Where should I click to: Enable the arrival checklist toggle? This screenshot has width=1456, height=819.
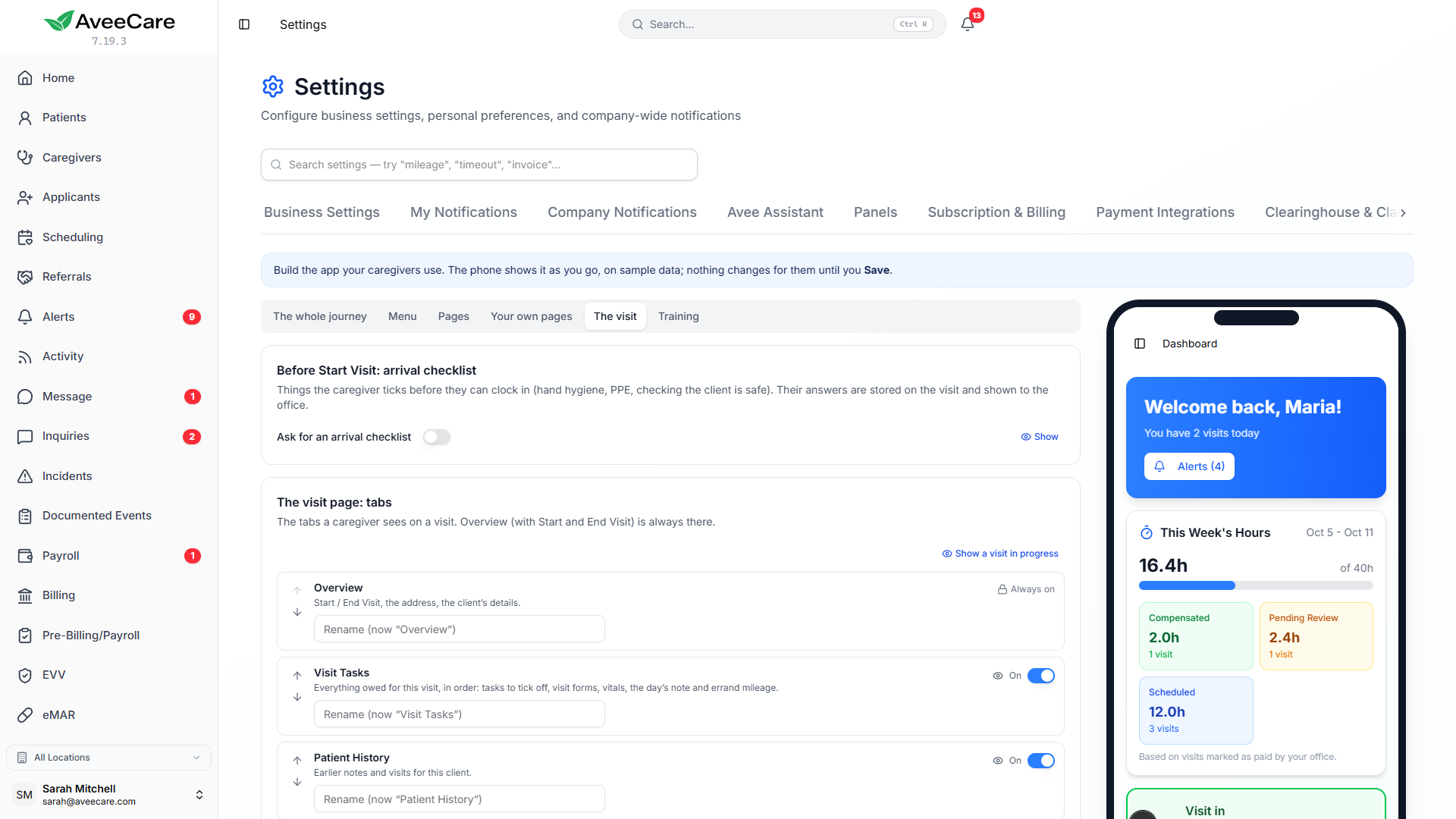(x=437, y=437)
